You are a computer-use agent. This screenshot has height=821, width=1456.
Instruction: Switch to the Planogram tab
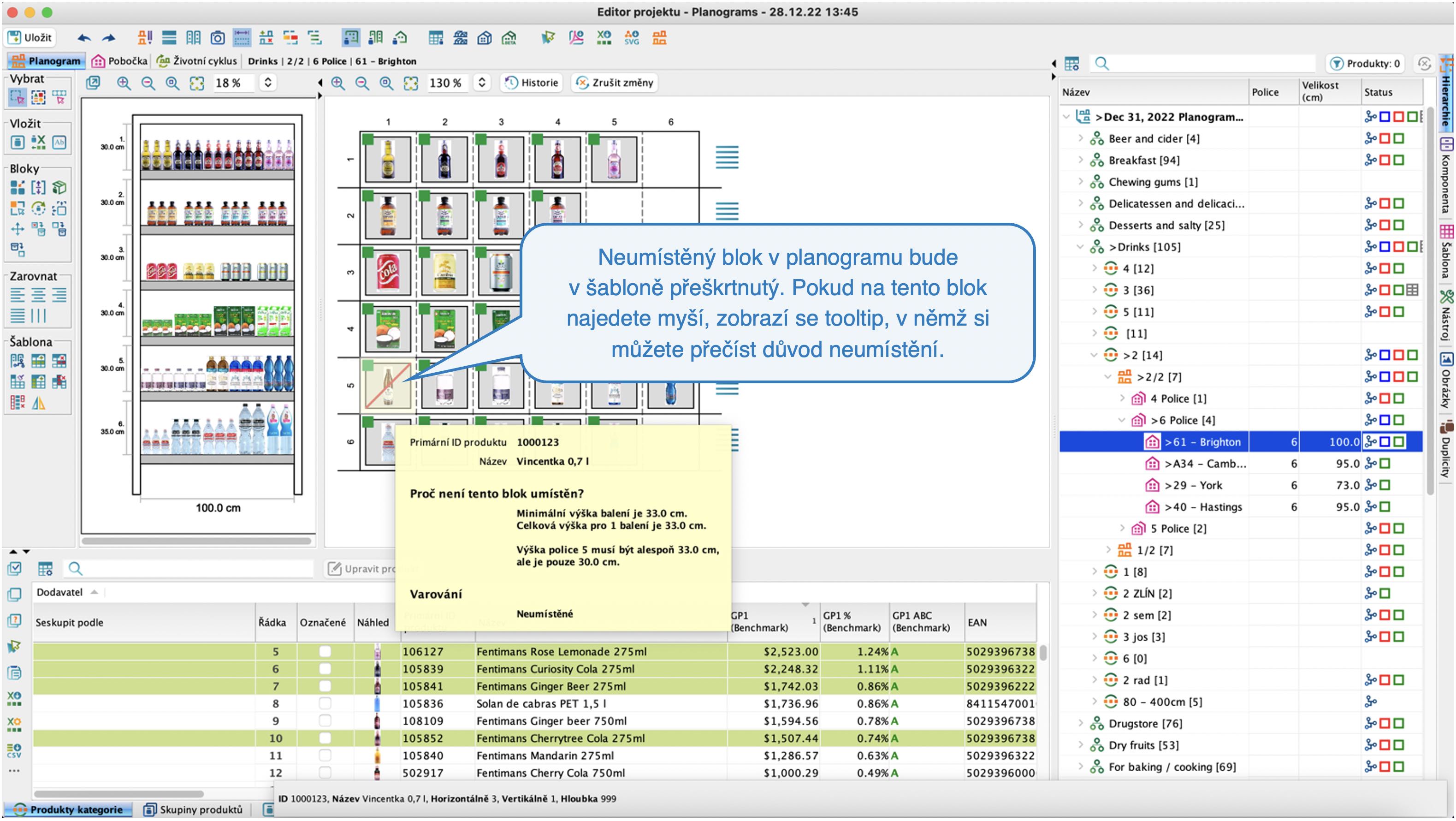47,60
